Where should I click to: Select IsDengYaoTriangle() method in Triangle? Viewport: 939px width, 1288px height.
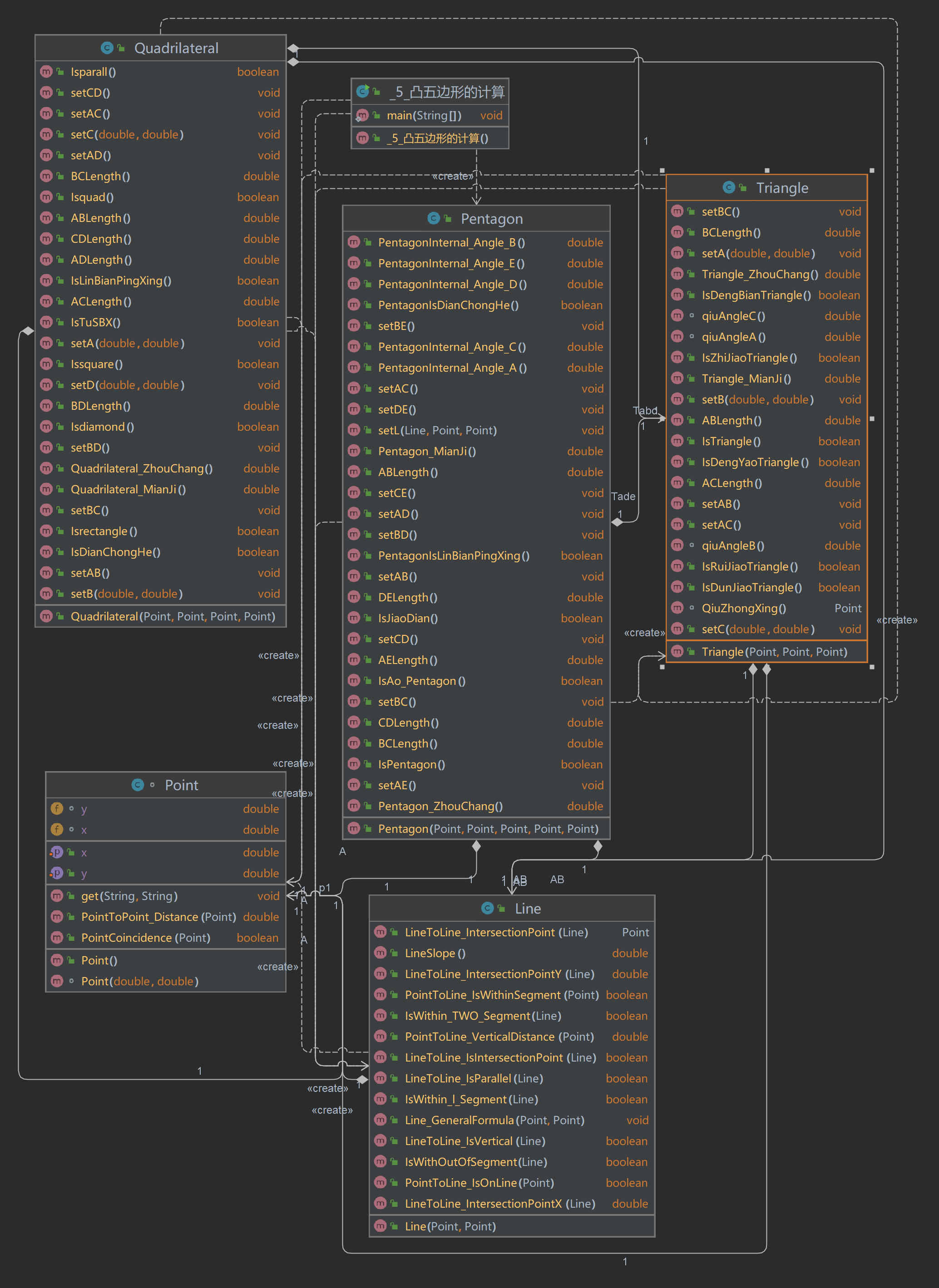coord(755,462)
